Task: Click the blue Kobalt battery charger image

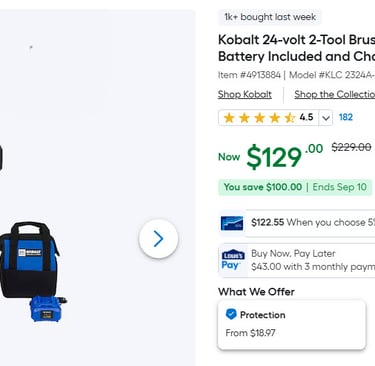Action: coord(47,309)
